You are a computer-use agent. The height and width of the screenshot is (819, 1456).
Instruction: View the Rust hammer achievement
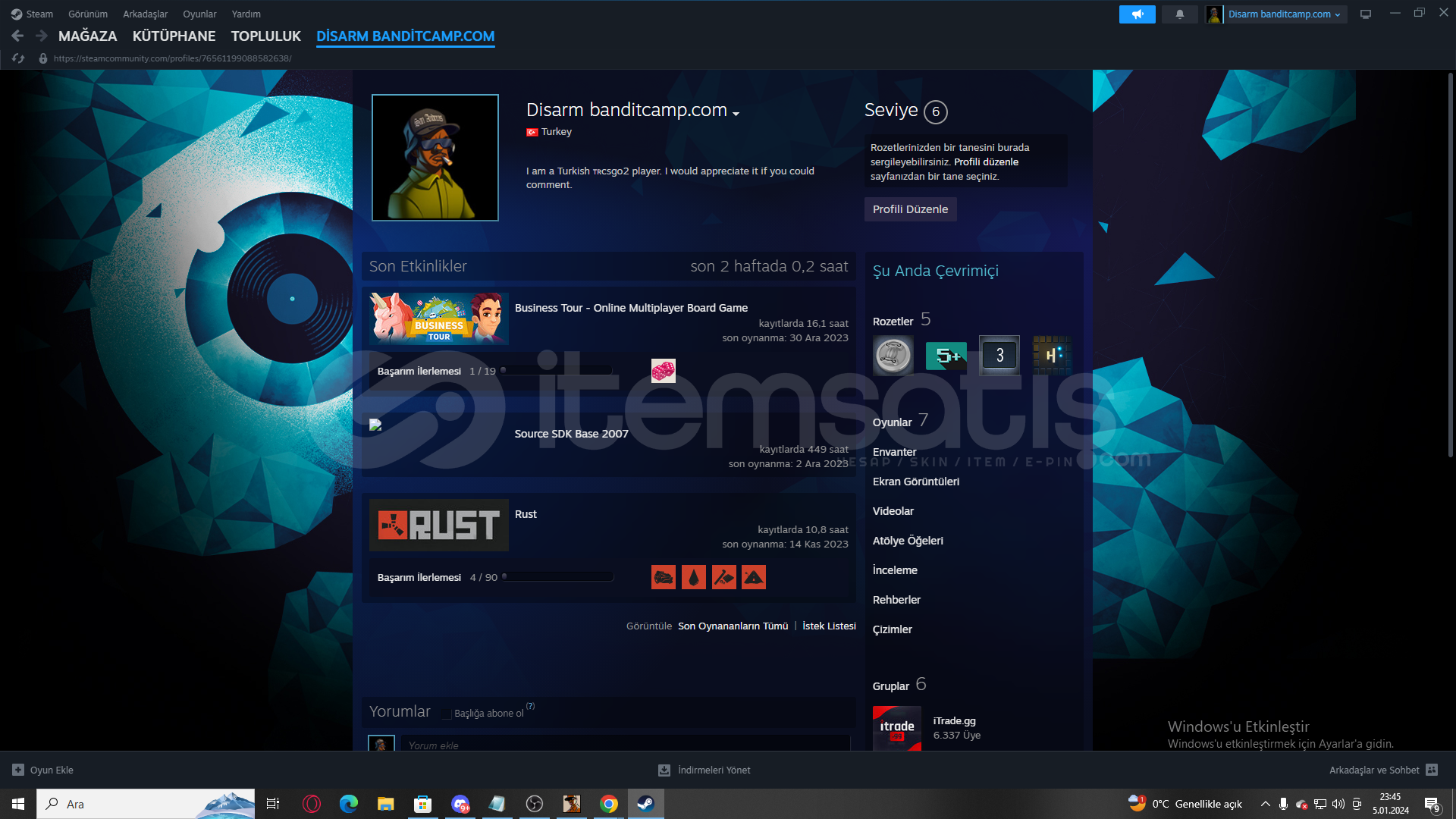click(x=723, y=577)
